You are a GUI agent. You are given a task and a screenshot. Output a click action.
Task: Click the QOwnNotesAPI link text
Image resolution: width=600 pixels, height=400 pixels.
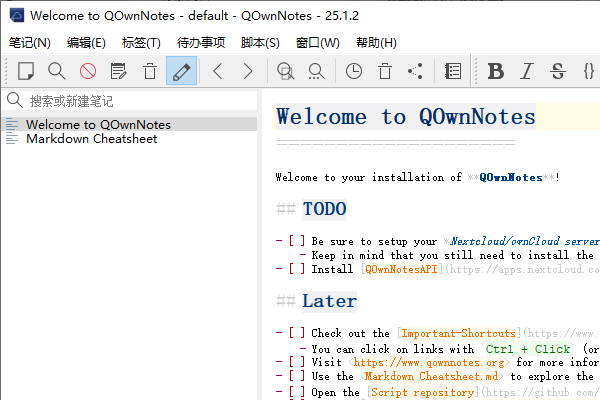(x=401, y=269)
